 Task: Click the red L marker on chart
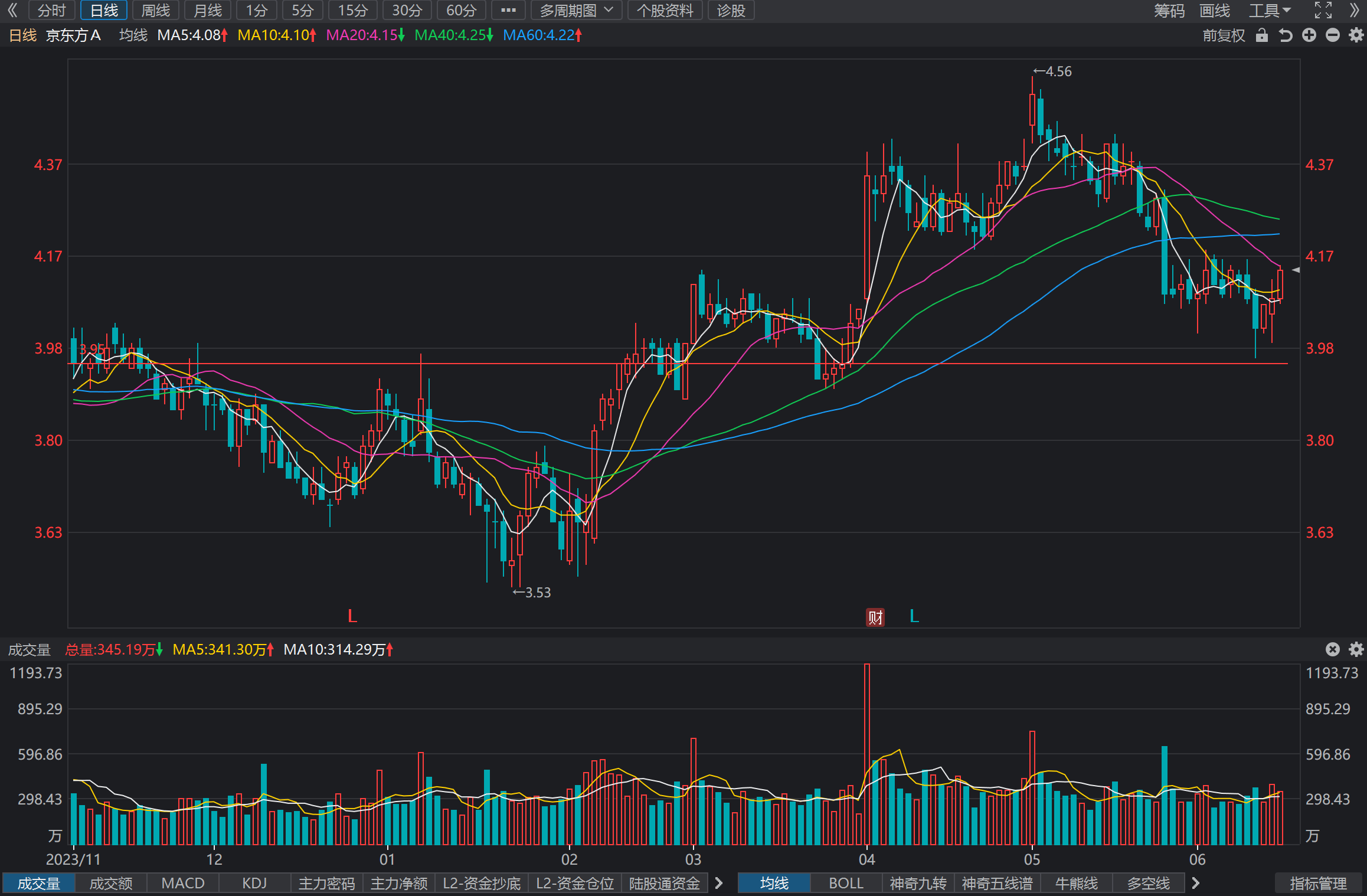pos(352,616)
